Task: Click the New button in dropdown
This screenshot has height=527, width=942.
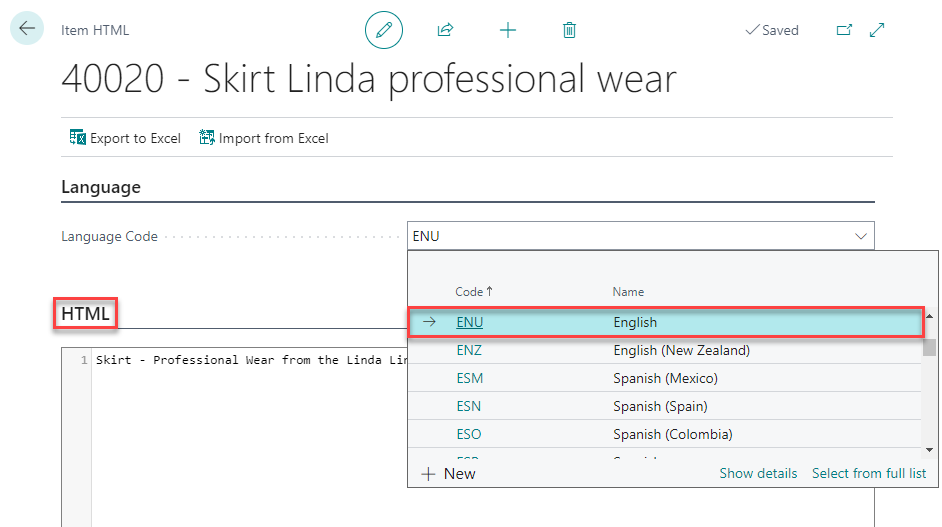Action: click(449, 473)
